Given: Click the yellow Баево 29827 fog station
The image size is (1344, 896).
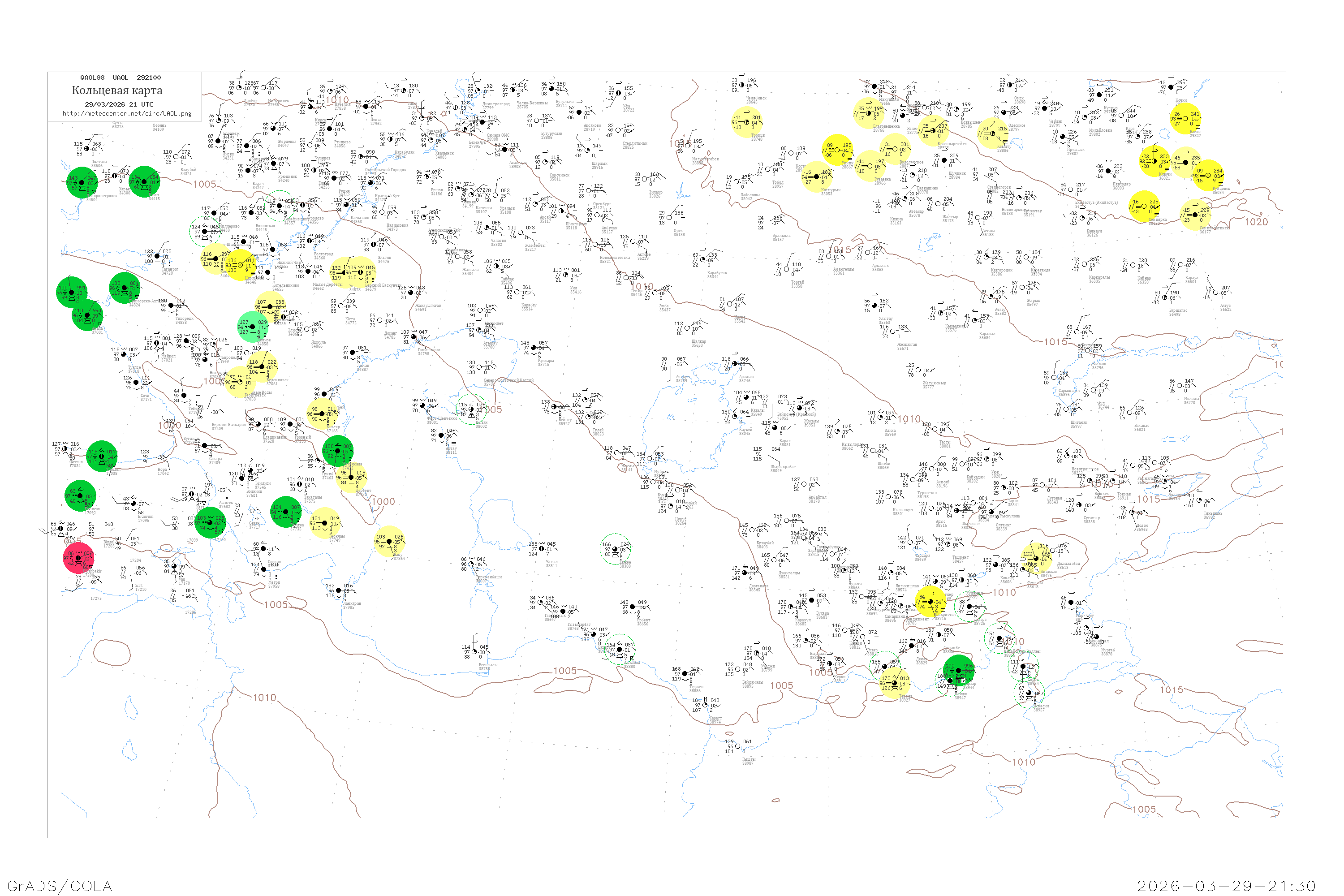Looking at the screenshot, I should (x=1185, y=119).
